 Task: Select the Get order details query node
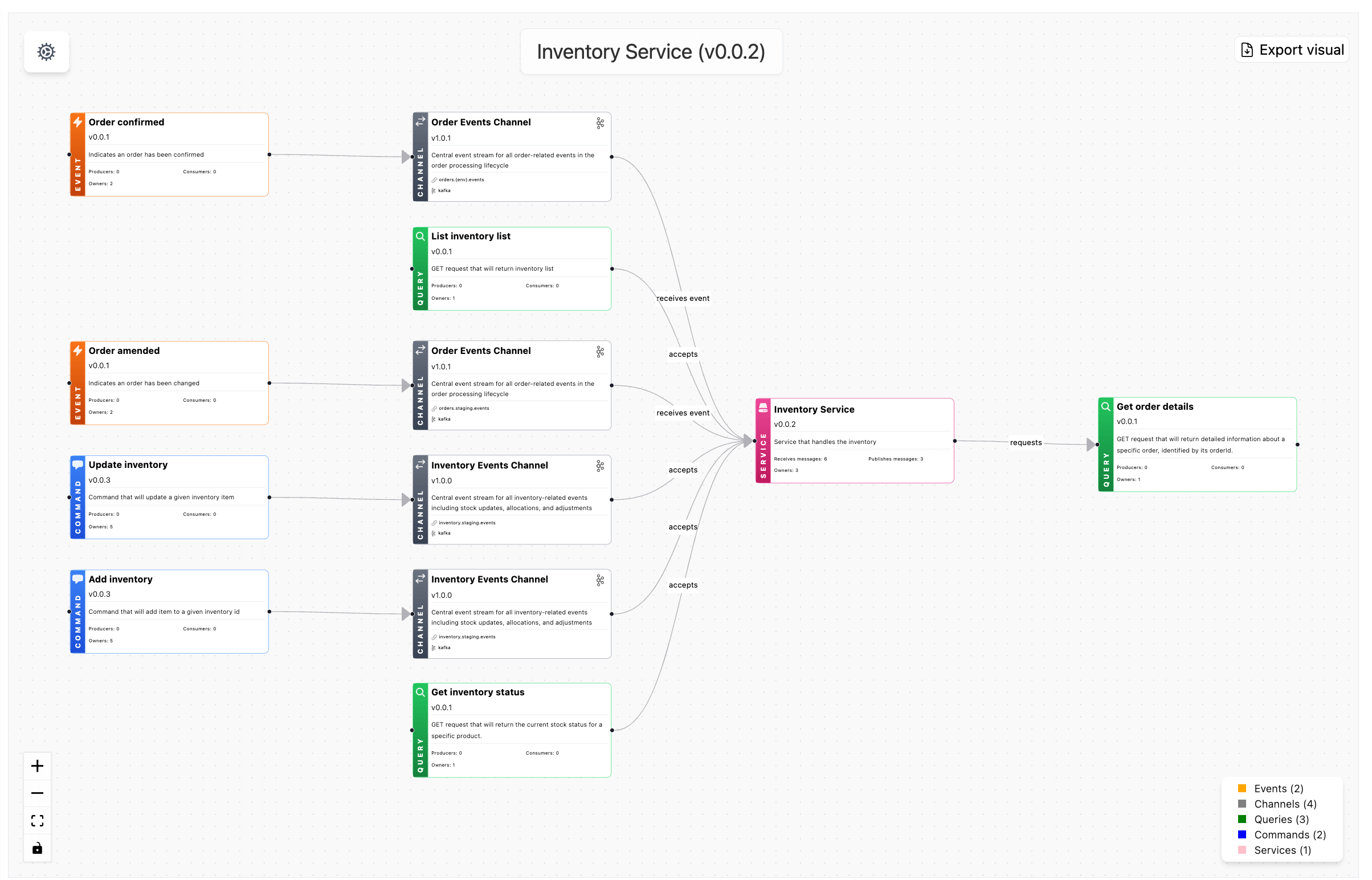click(1199, 445)
